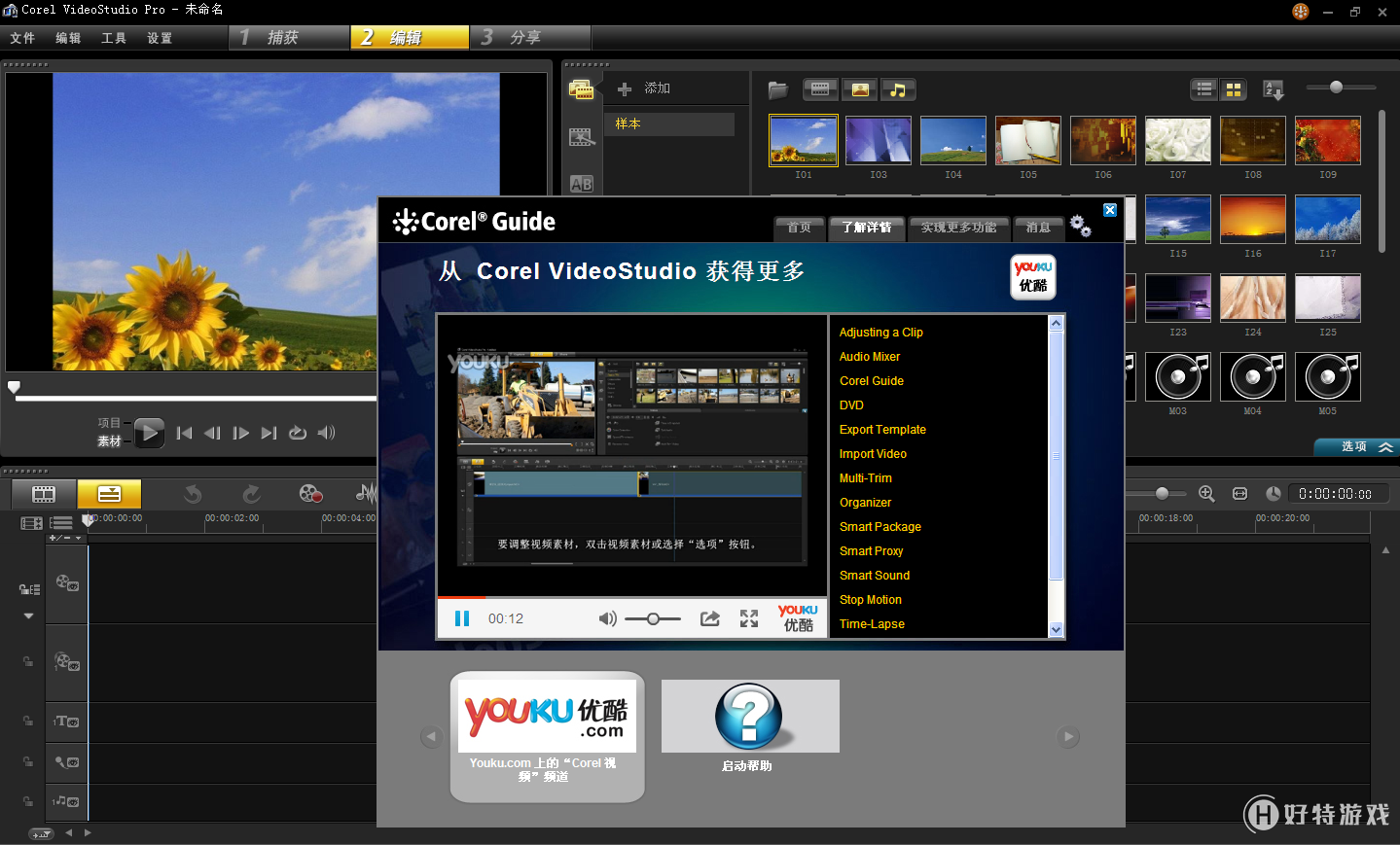This screenshot has width=1400, height=845.
Task: Toggle repeat playback in preview
Action: 298,433
